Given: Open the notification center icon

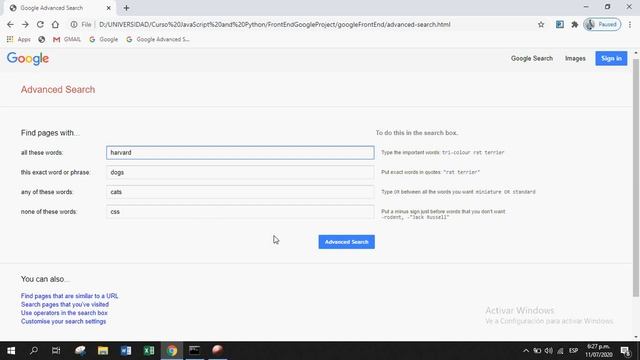Looking at the screenshot, I should [x=626, y=351].
